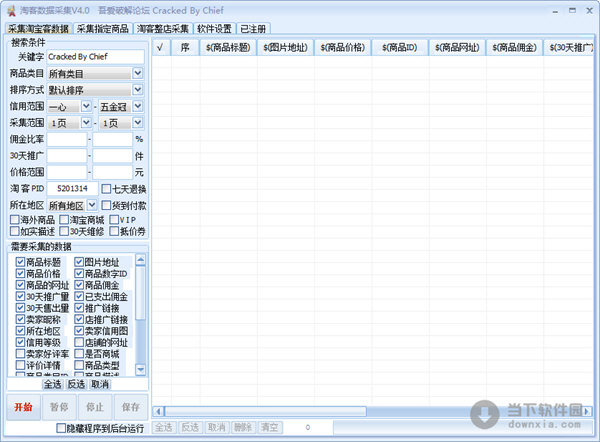Uncheck the 商品数字ID data field

[79, 274]
